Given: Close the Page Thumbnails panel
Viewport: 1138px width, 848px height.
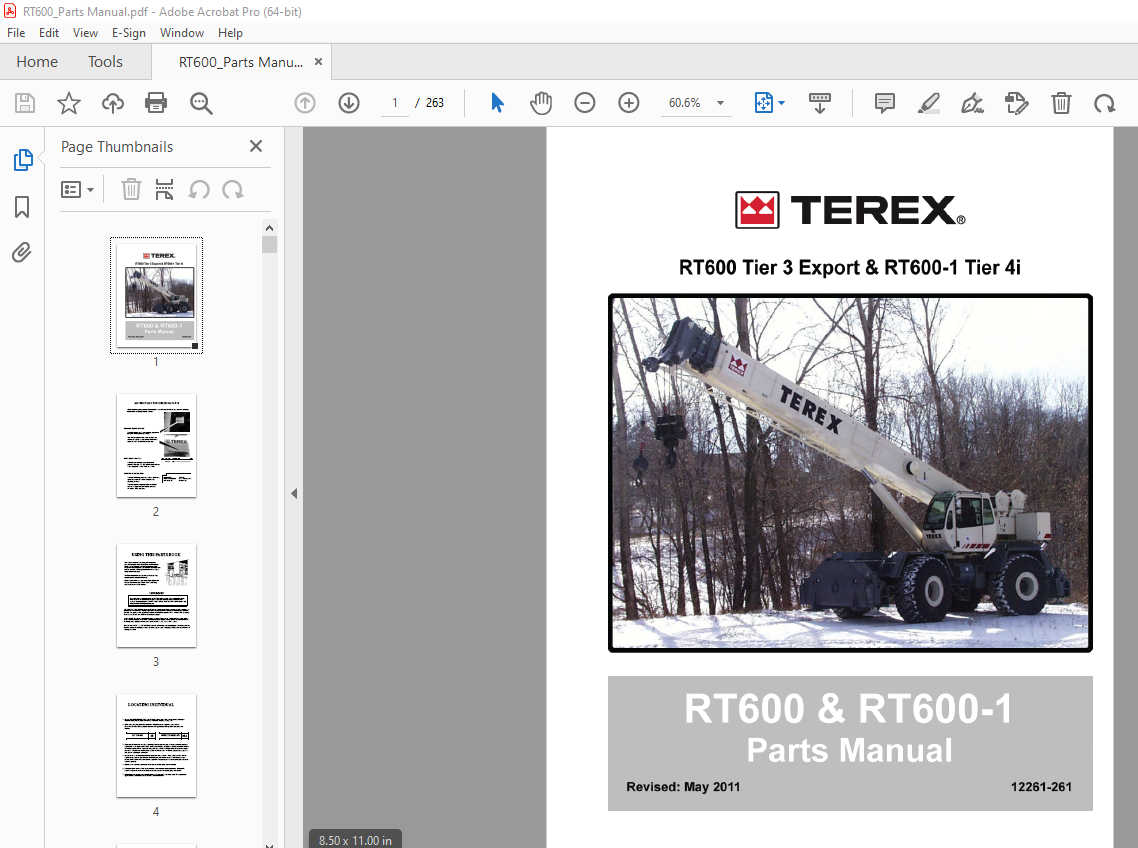Looking at the screenshot, I should [255, 146].
